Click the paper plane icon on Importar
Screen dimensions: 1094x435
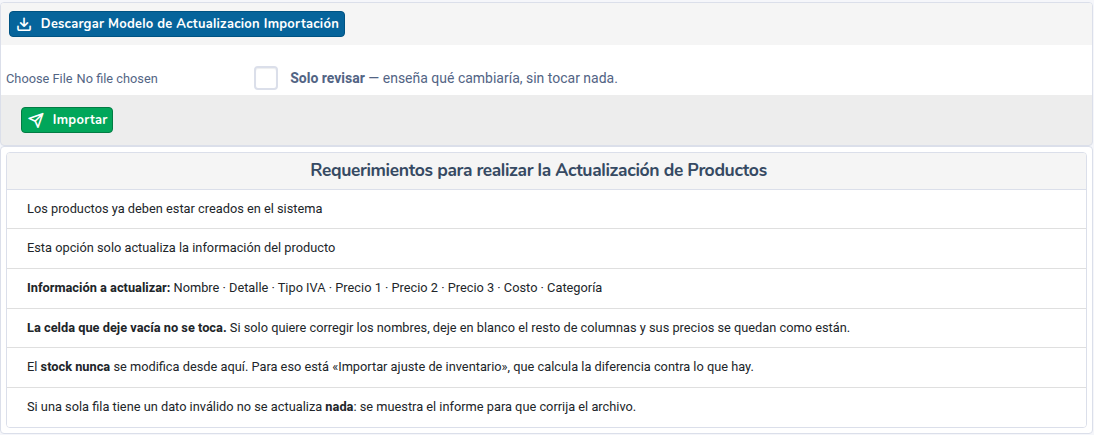coord(36,120)
